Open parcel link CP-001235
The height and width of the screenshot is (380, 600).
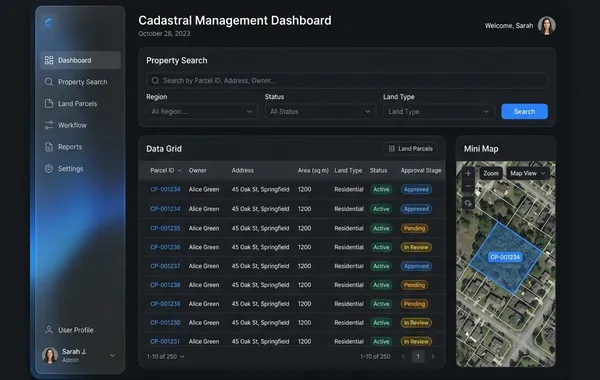point(165,228)
